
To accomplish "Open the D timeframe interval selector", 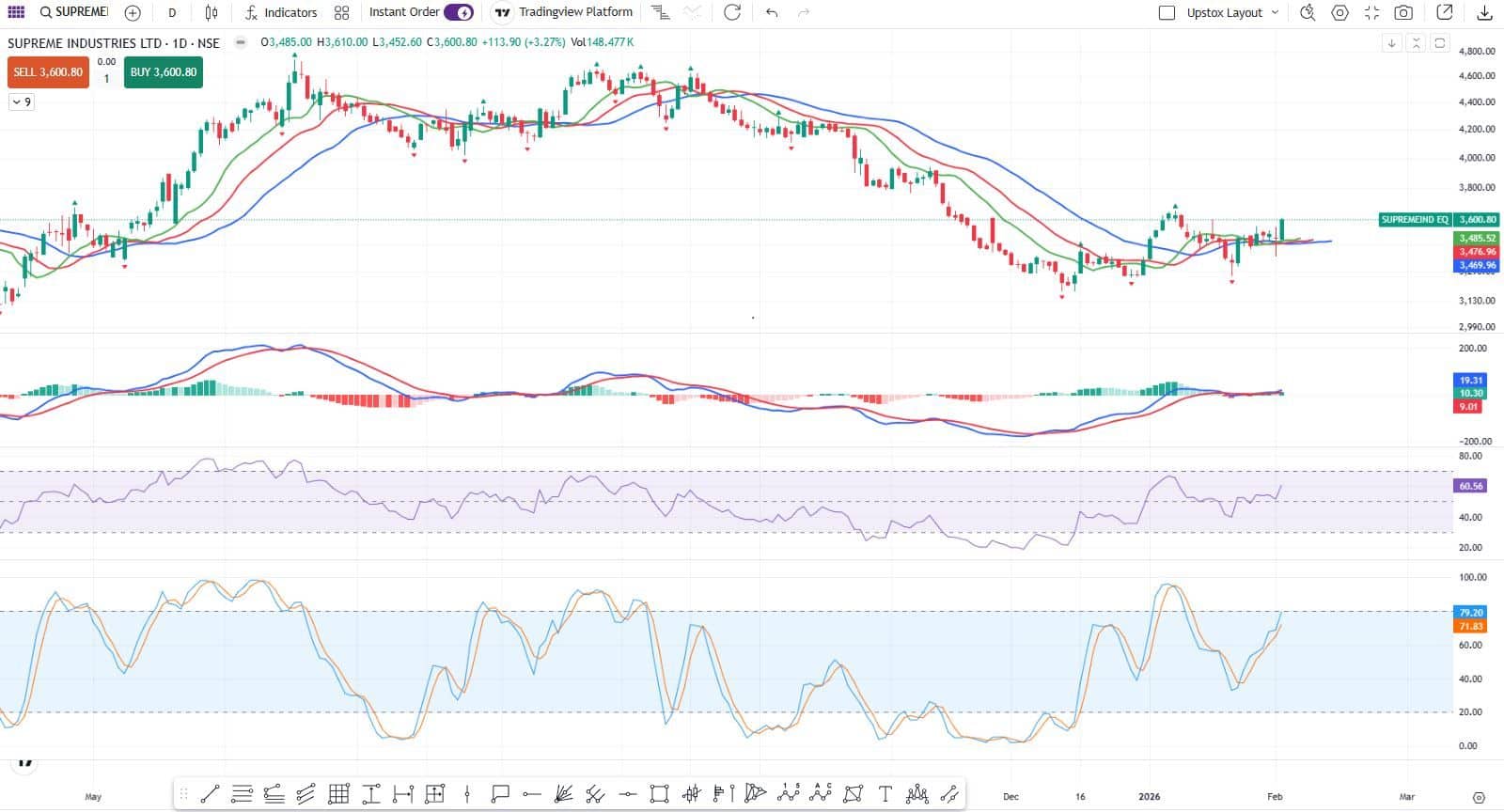I will (x=172, y=12).
